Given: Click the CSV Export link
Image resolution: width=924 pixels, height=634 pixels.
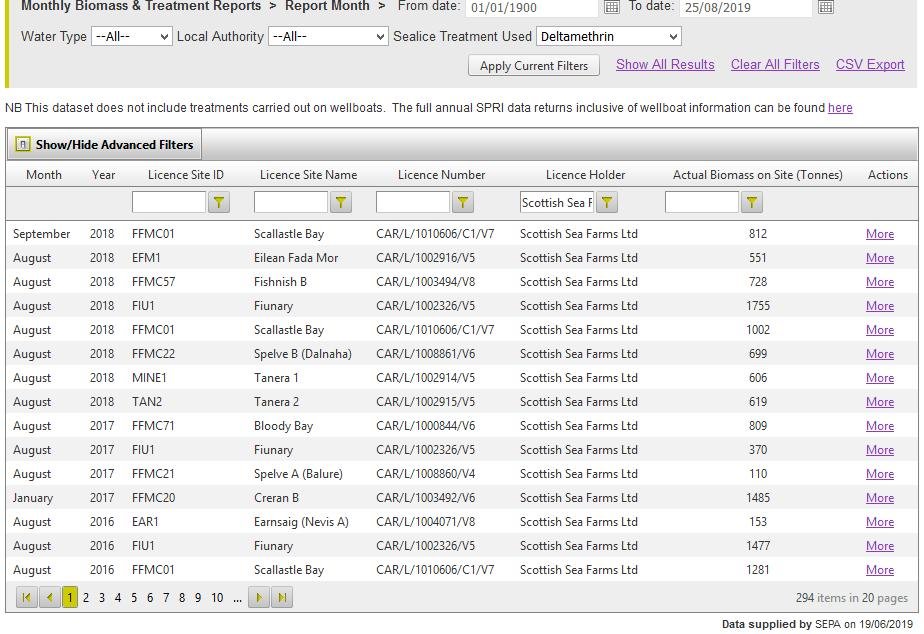Looking at the screenshot, I should click(x=870, y=65).
